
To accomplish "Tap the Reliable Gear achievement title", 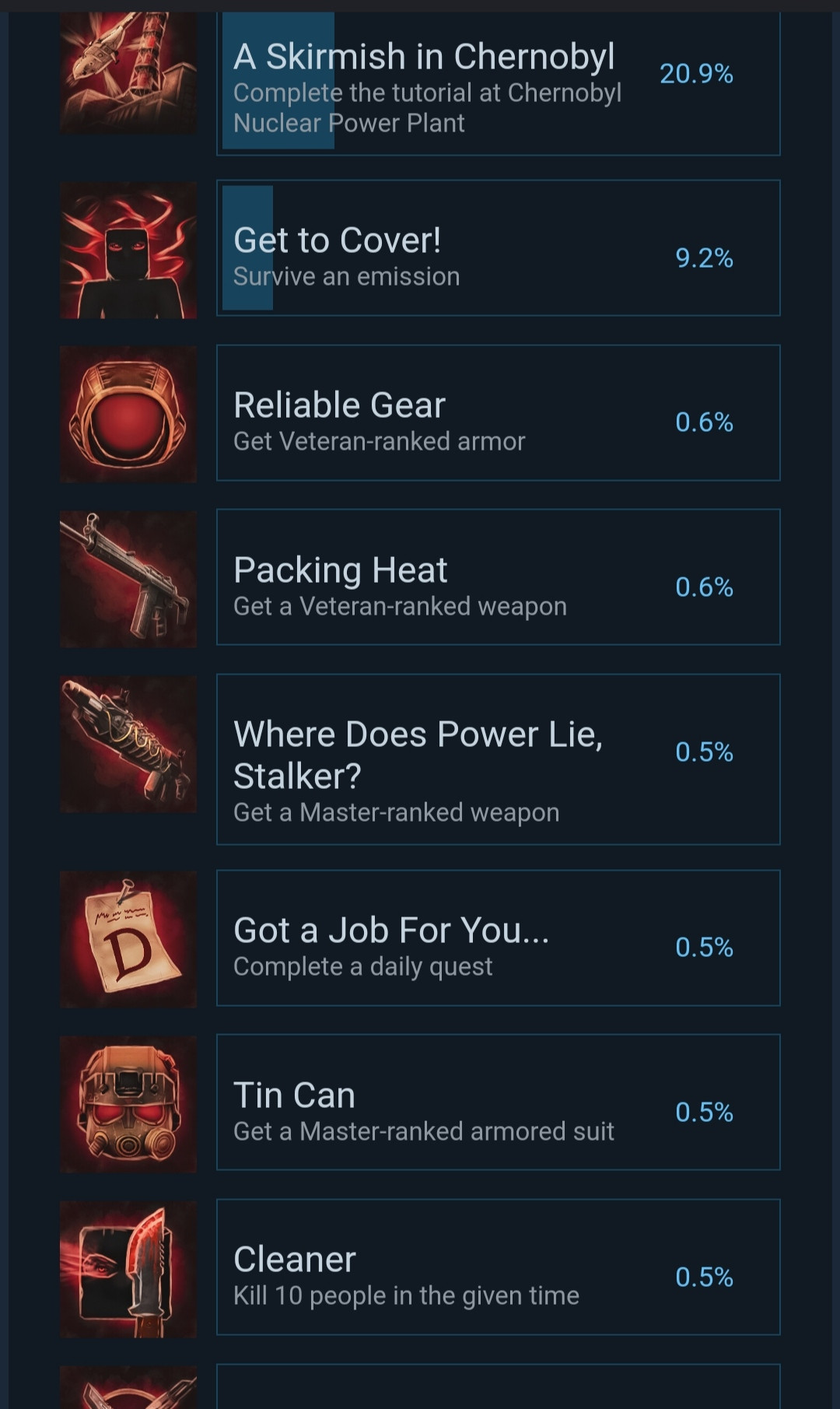I will (340, 405).
